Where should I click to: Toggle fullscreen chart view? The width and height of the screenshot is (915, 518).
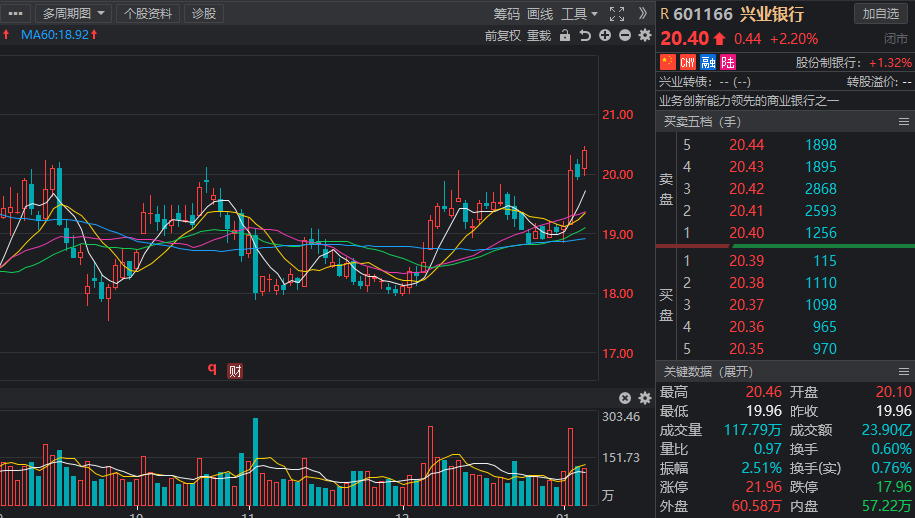click(617, 14)
